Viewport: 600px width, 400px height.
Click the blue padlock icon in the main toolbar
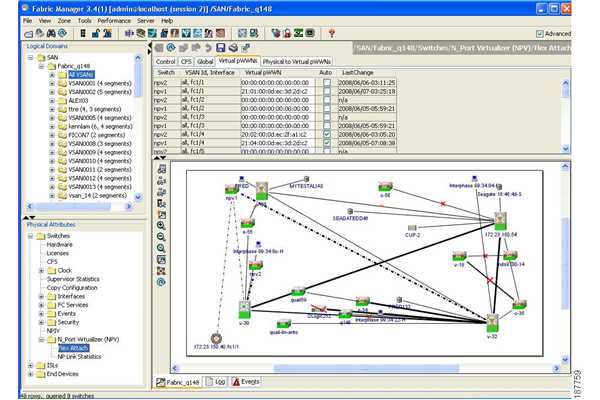click(95, 33)
